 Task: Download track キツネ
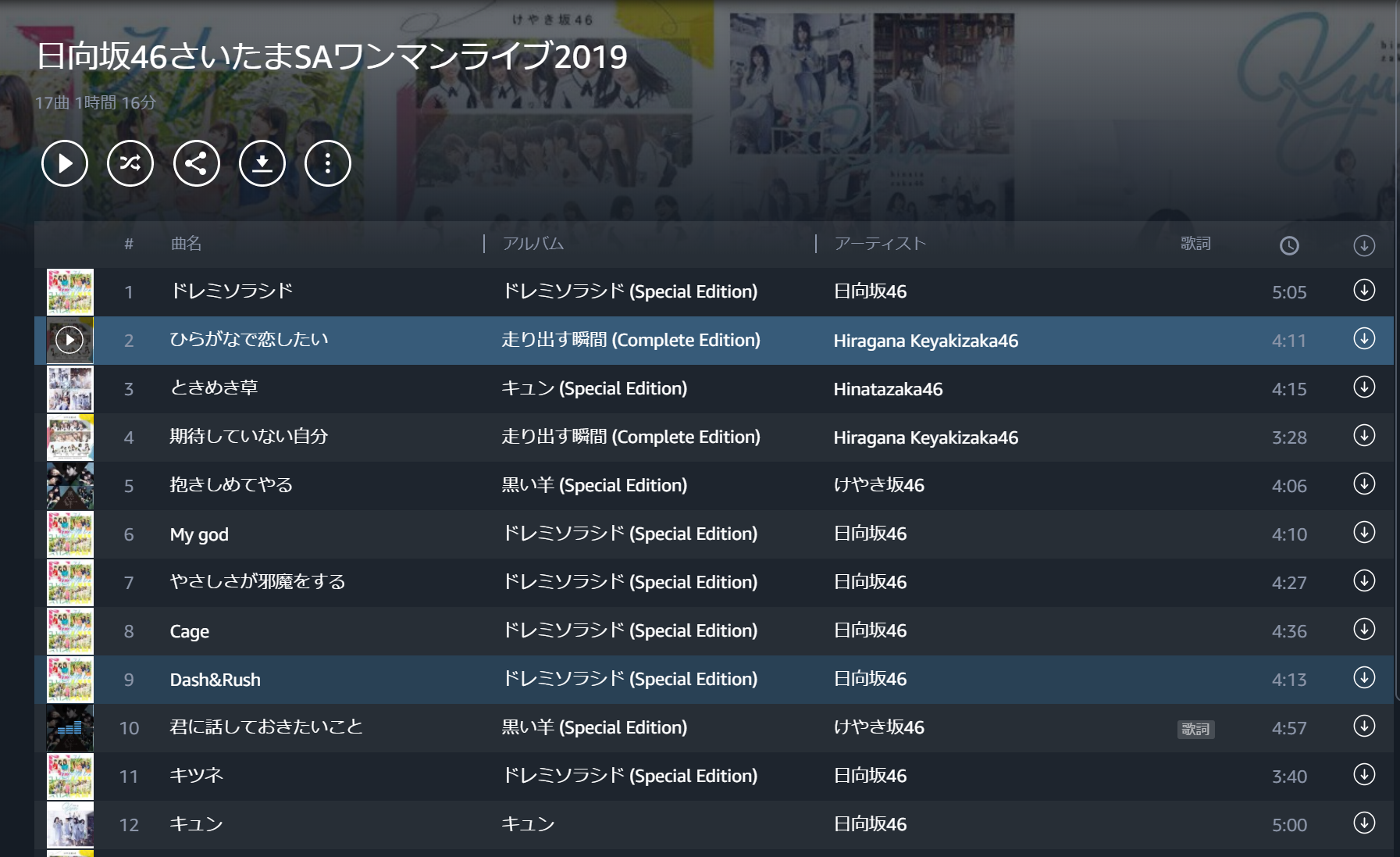coord(1364,774)
